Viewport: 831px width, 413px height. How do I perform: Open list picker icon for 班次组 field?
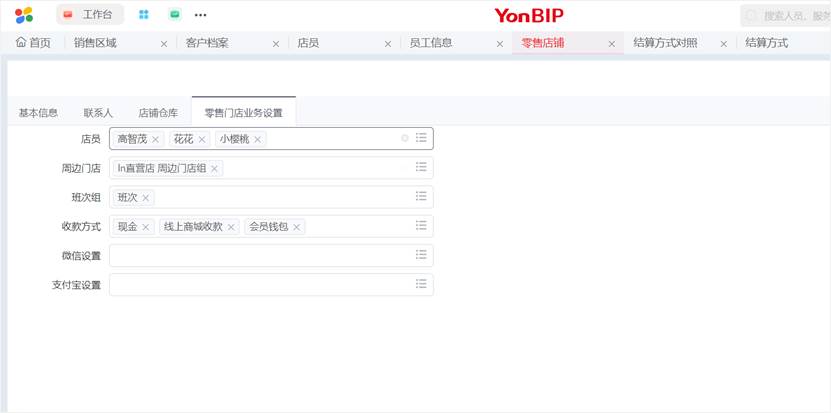(421, 196)
